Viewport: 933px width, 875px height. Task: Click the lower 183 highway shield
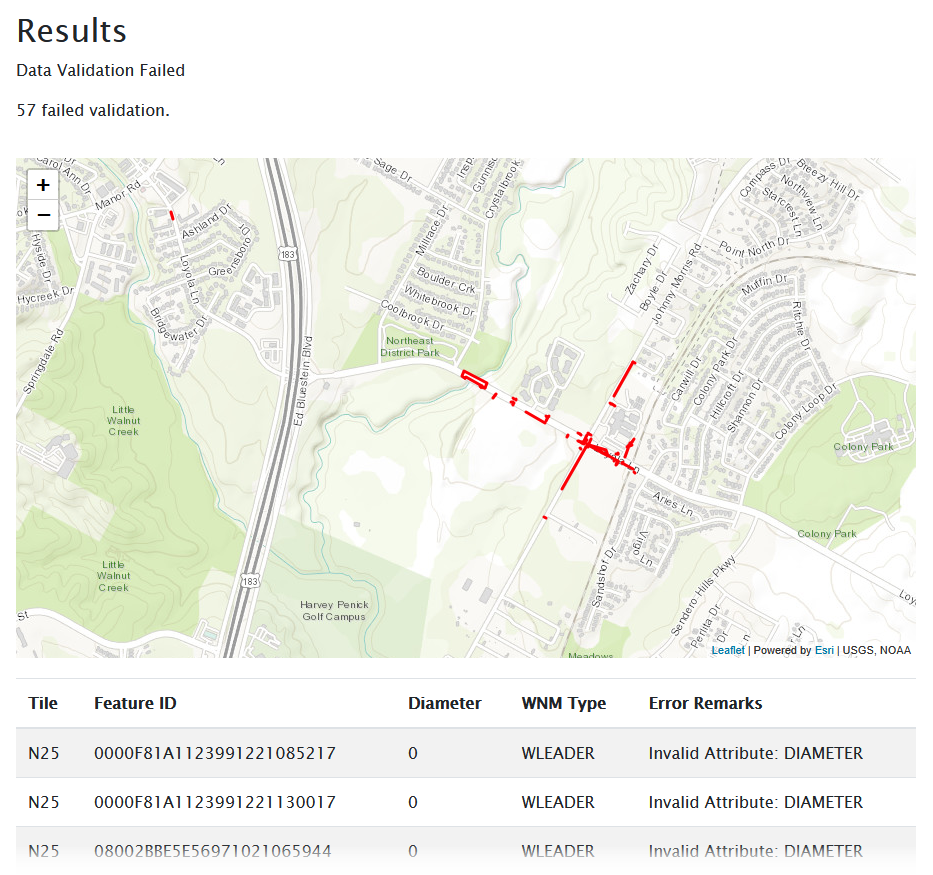pos(249,581)
